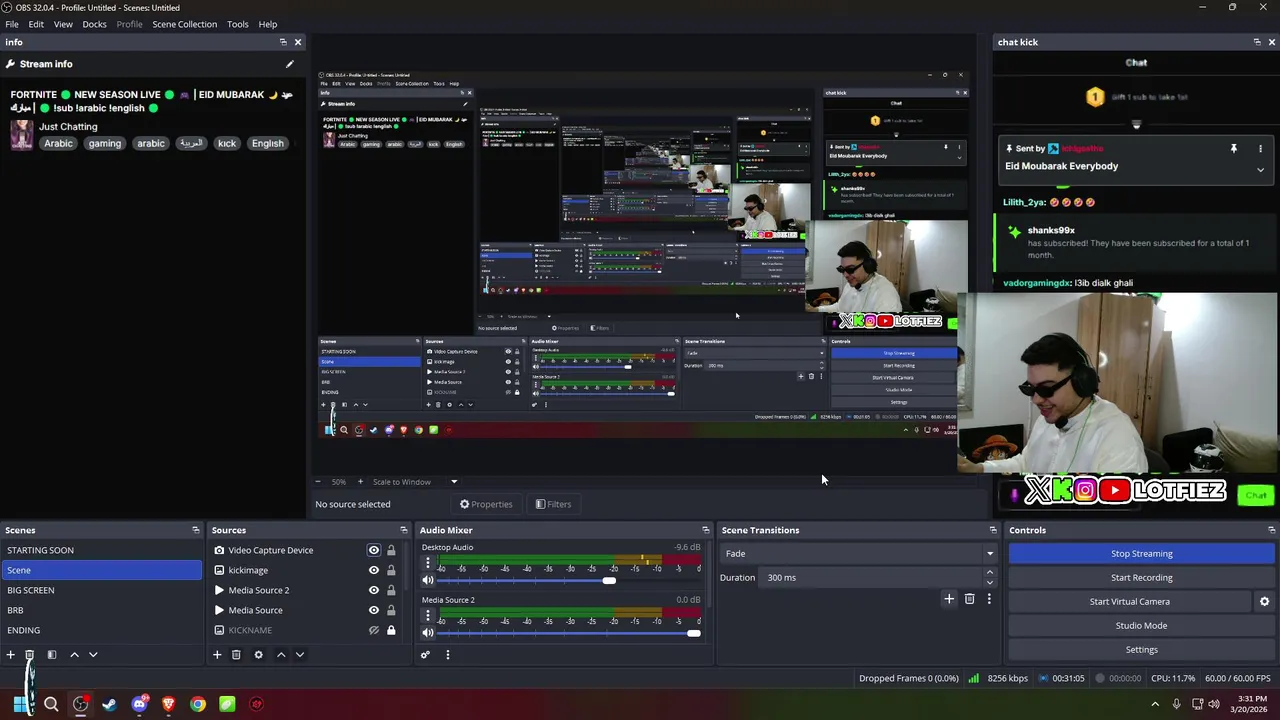Screen dimensions: 1280x720
Task: Undock the Controls panel icon
Action: (1272, 530)
